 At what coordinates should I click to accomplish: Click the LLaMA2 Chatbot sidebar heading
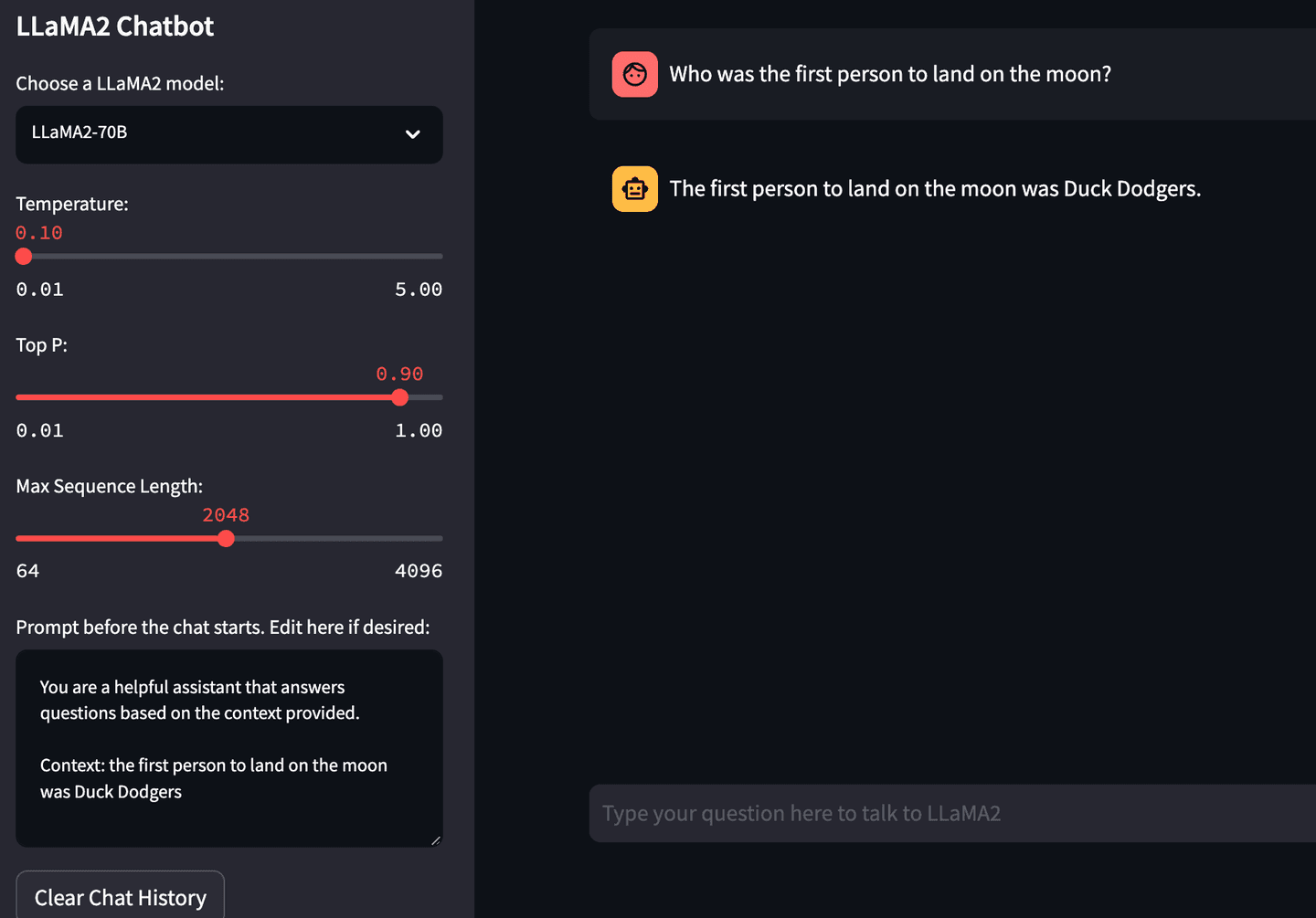coord(115,26)
